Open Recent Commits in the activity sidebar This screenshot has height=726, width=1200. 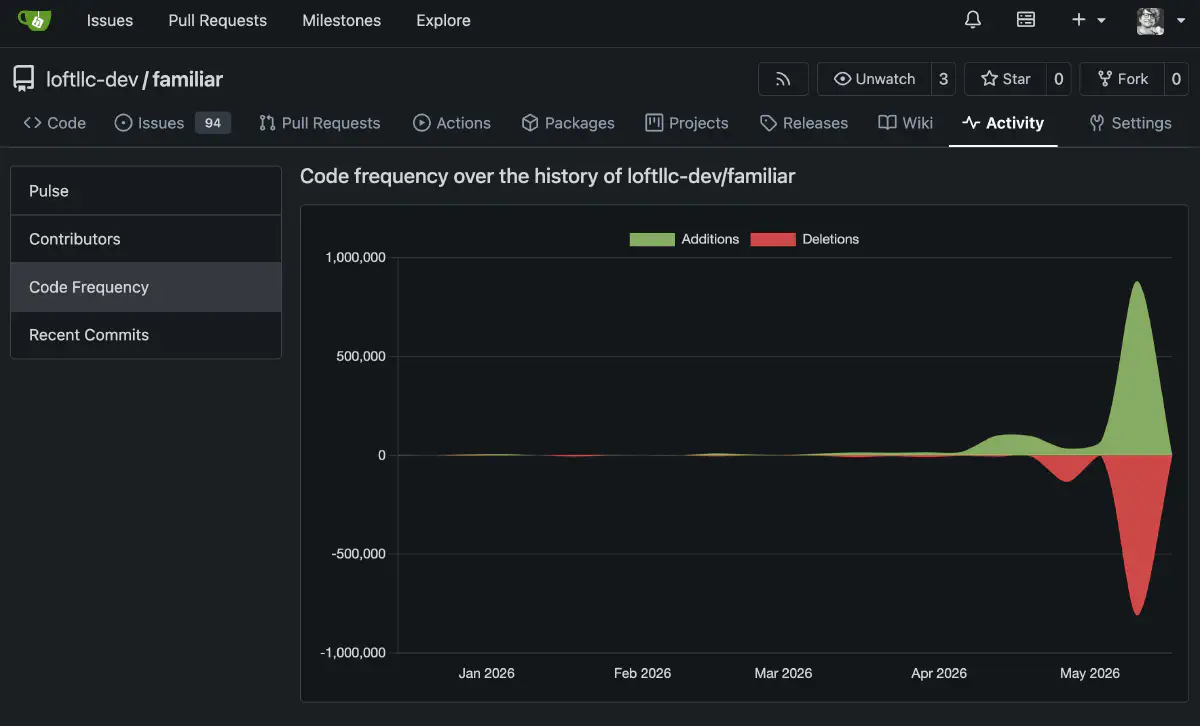coord(146,335)
